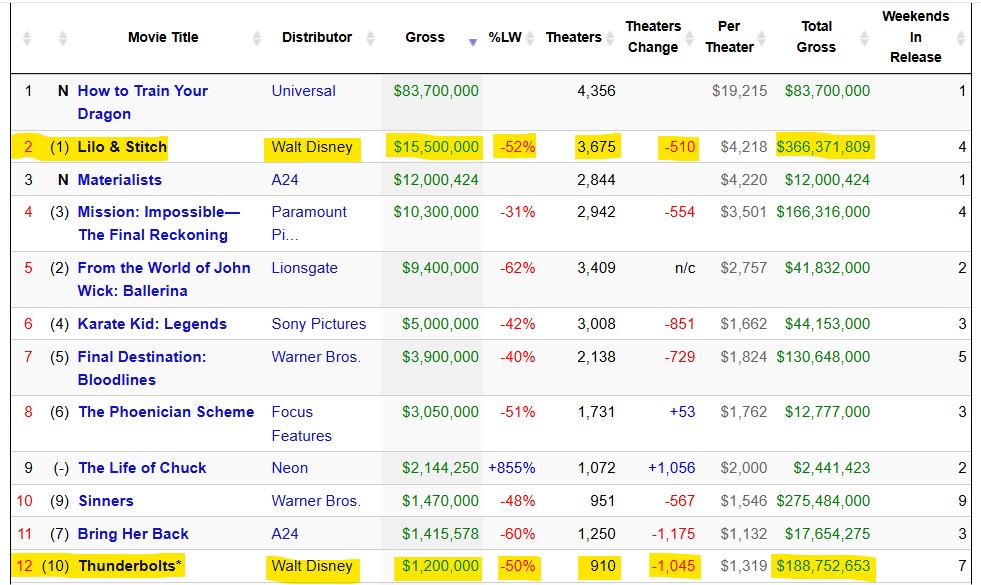Open Final Destination: Bloodlines movie link
The width and height of the screenshot is (981, 585).
(x=142, y=368)
